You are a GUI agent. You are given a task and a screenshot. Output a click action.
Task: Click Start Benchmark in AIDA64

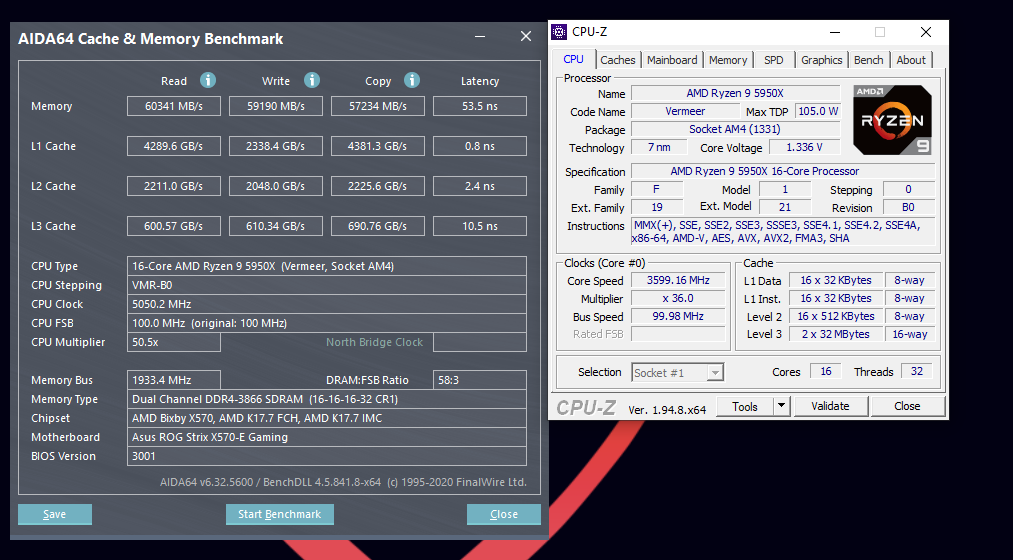[280, 514]
